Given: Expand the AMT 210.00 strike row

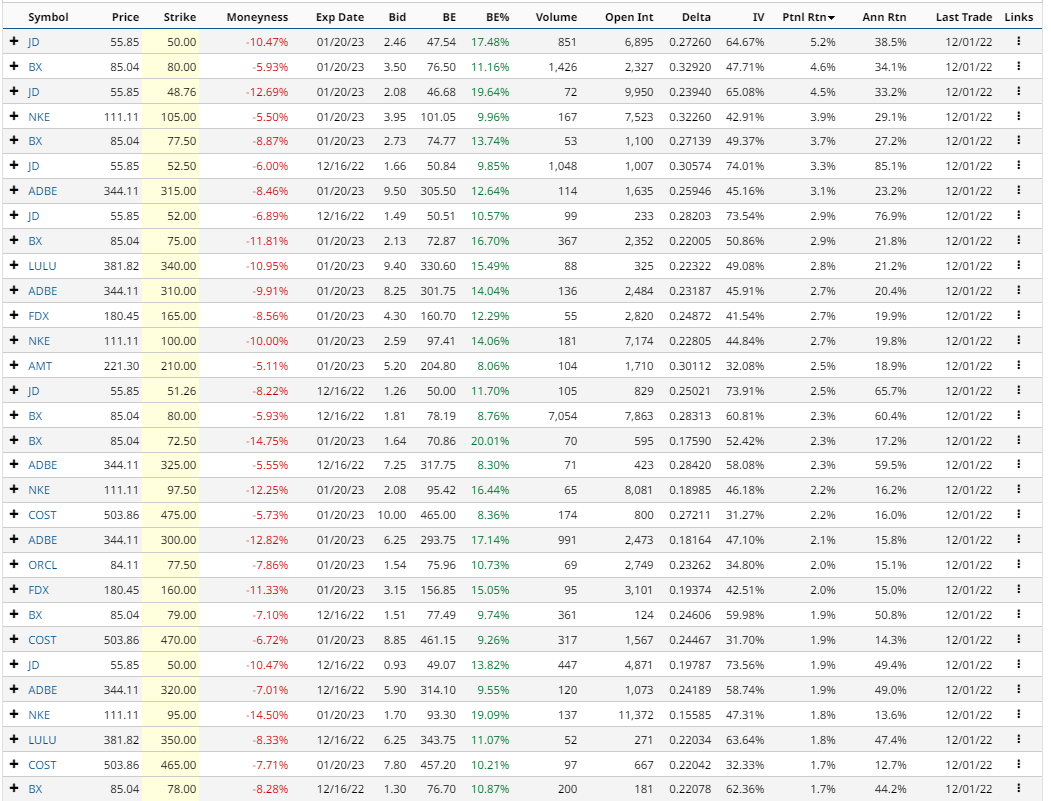Looking at the screenshot, I should click(x=13, y=366).
